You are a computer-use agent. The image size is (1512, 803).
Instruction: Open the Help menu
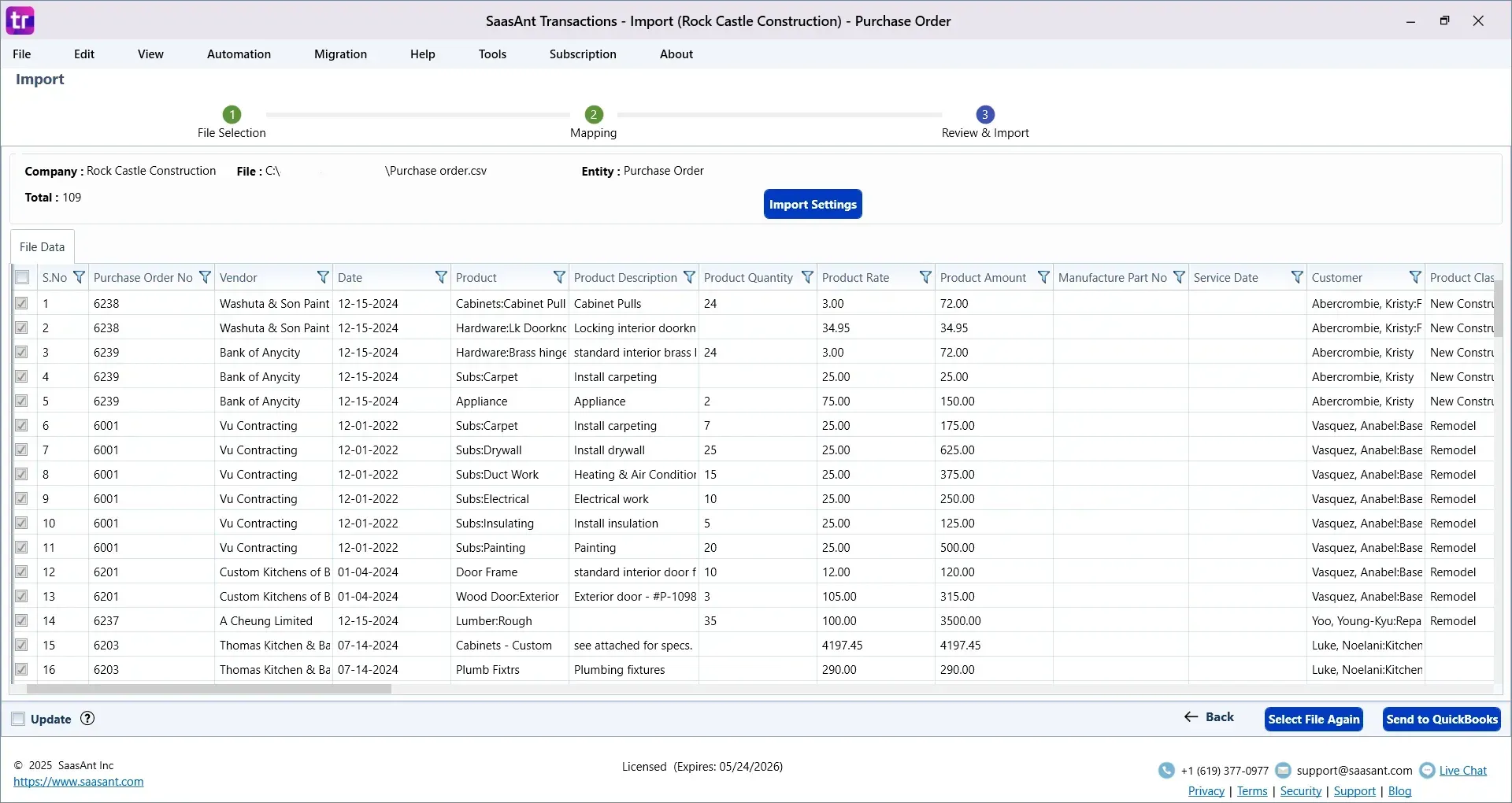422,54
